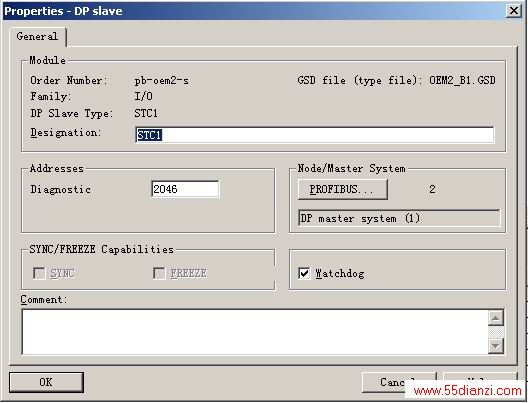528x403 pixels.
Task: Confirm the dialog with the OK button
Action: 46,382
